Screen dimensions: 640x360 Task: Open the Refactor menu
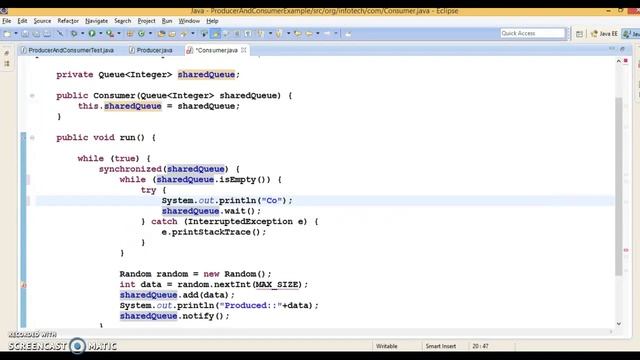click(x=68, y=21)
